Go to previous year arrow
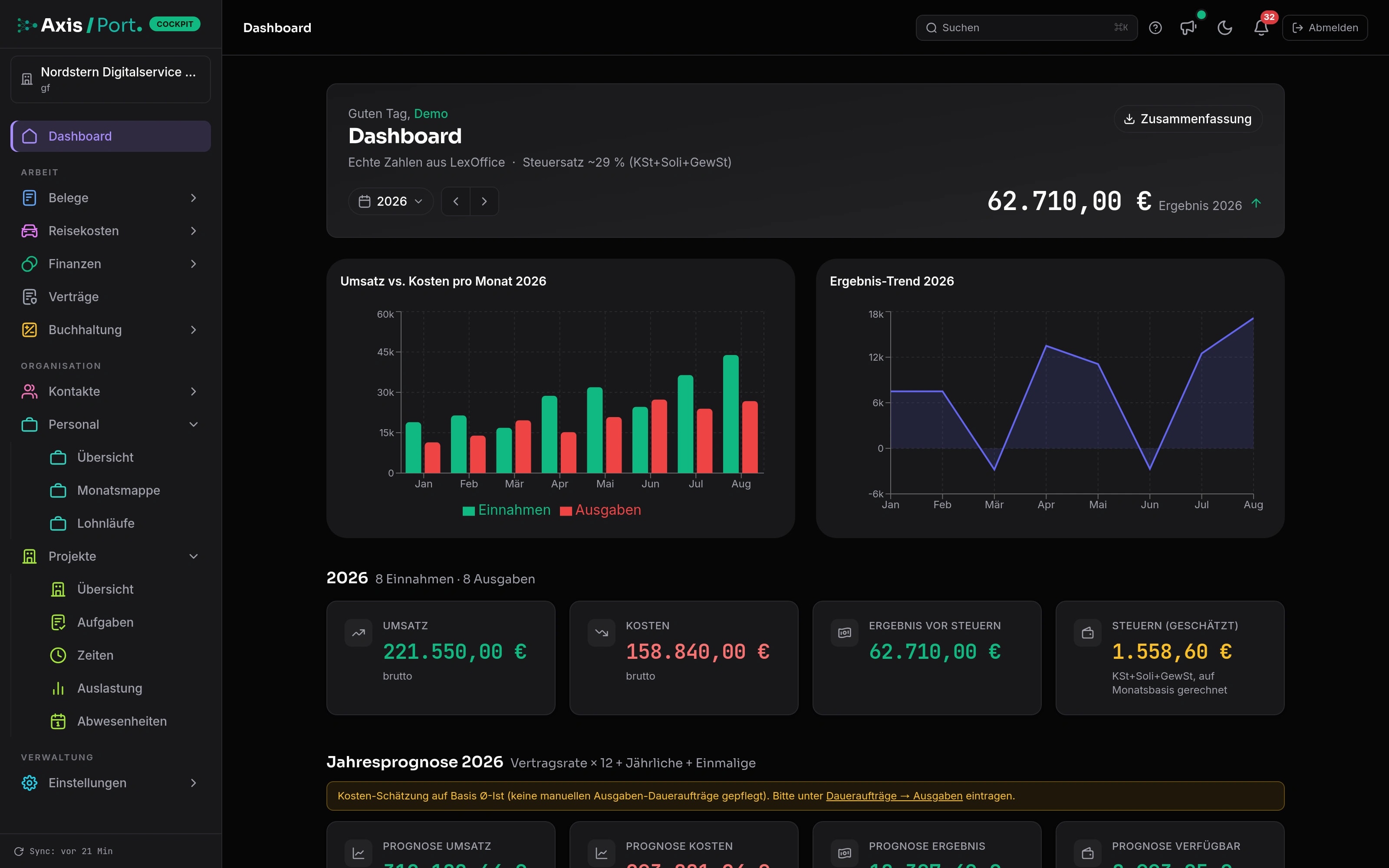Viewport: 1389px width, 868px height. click(x=456, y=201)
